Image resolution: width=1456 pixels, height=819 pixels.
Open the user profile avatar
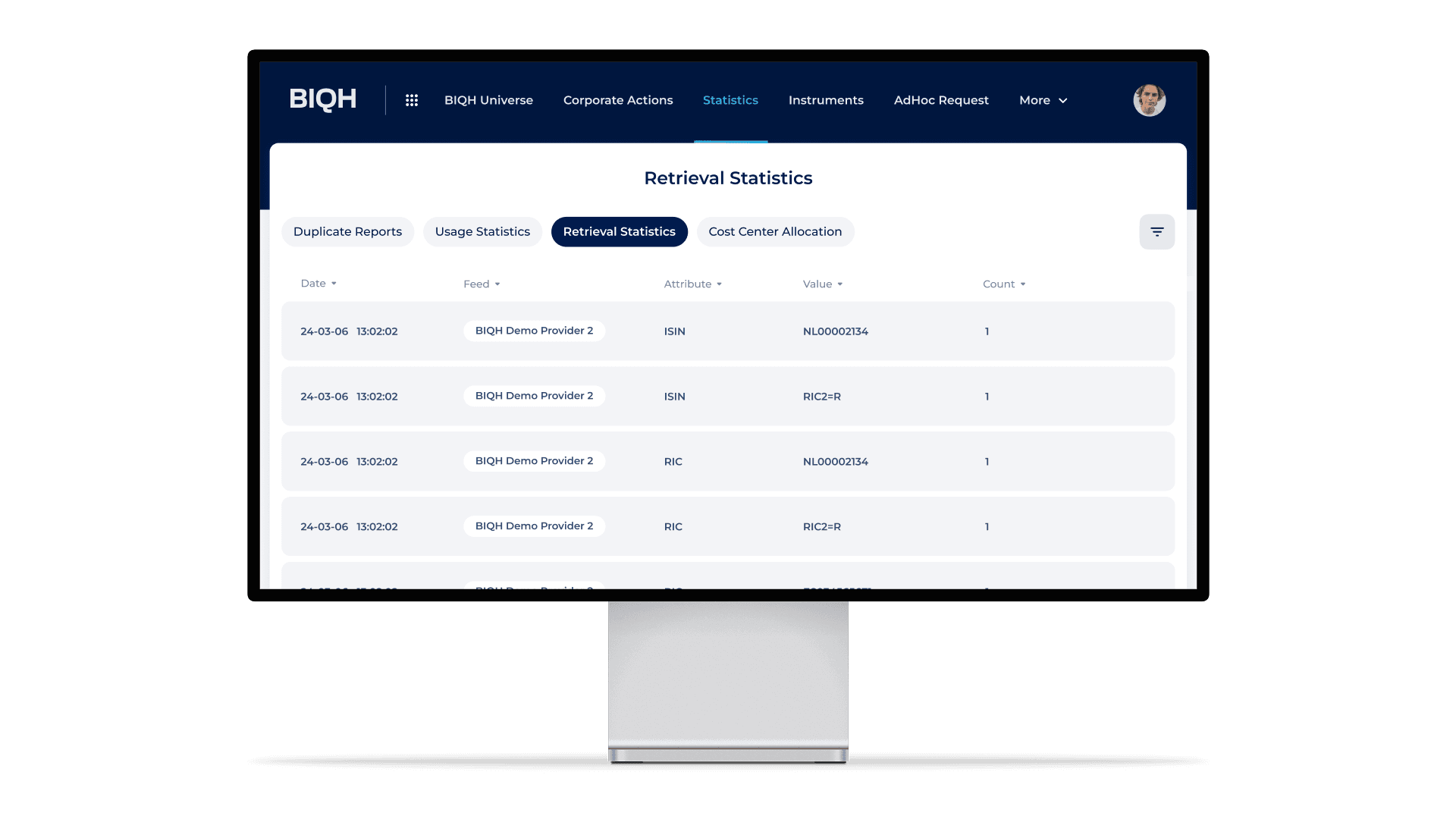(1149, 100)
